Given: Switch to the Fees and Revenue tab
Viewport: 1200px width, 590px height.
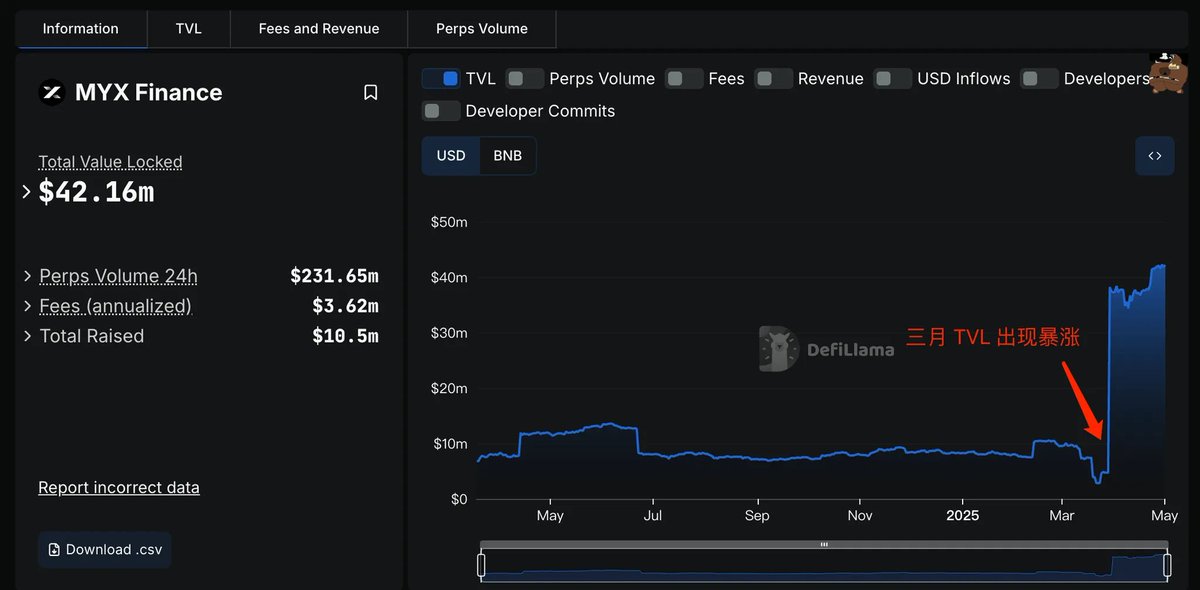Looking at the screenshot, I should [319, 28].
